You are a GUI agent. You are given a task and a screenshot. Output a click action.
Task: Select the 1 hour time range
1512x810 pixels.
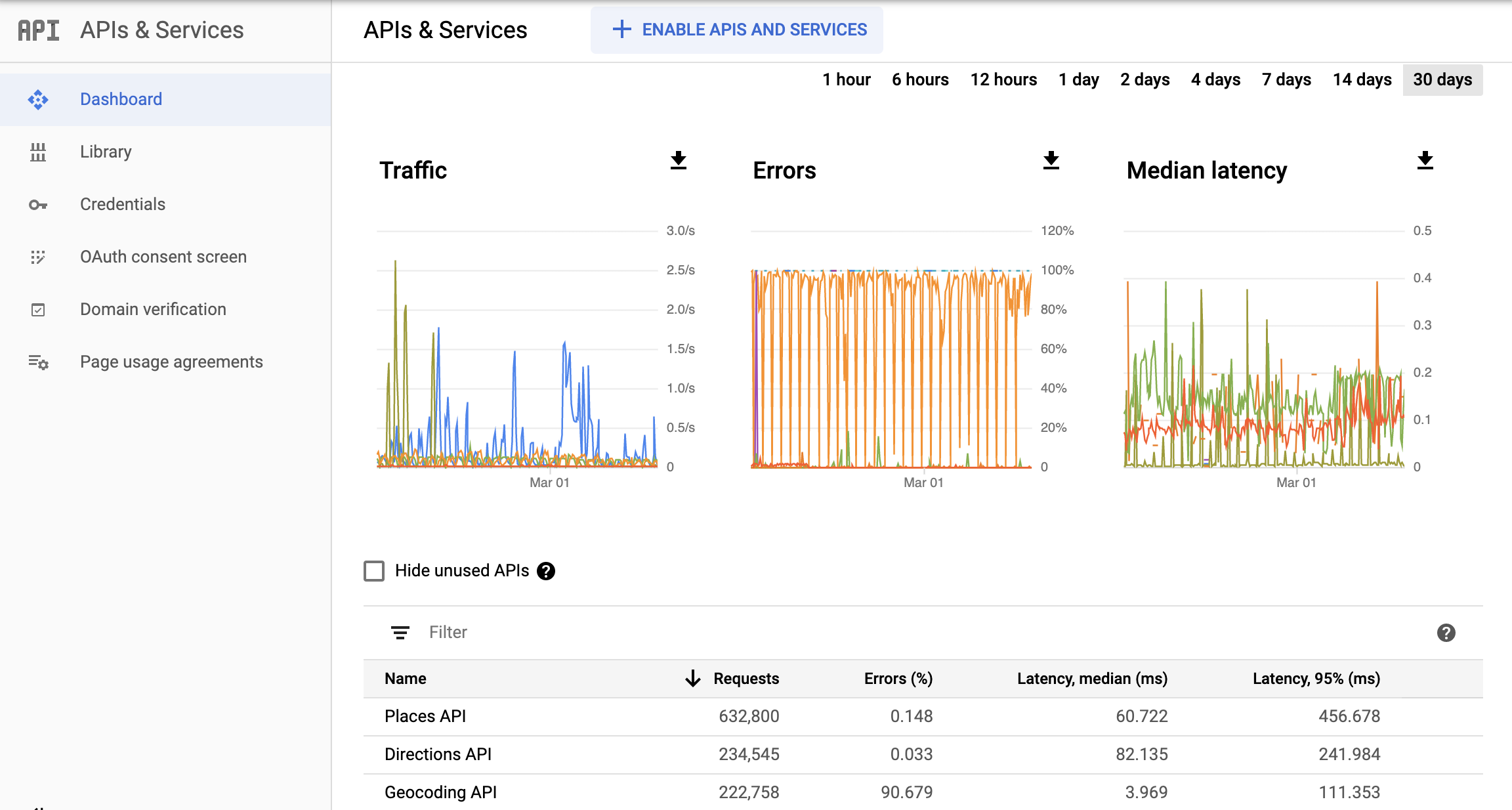(x=845, y=78)
